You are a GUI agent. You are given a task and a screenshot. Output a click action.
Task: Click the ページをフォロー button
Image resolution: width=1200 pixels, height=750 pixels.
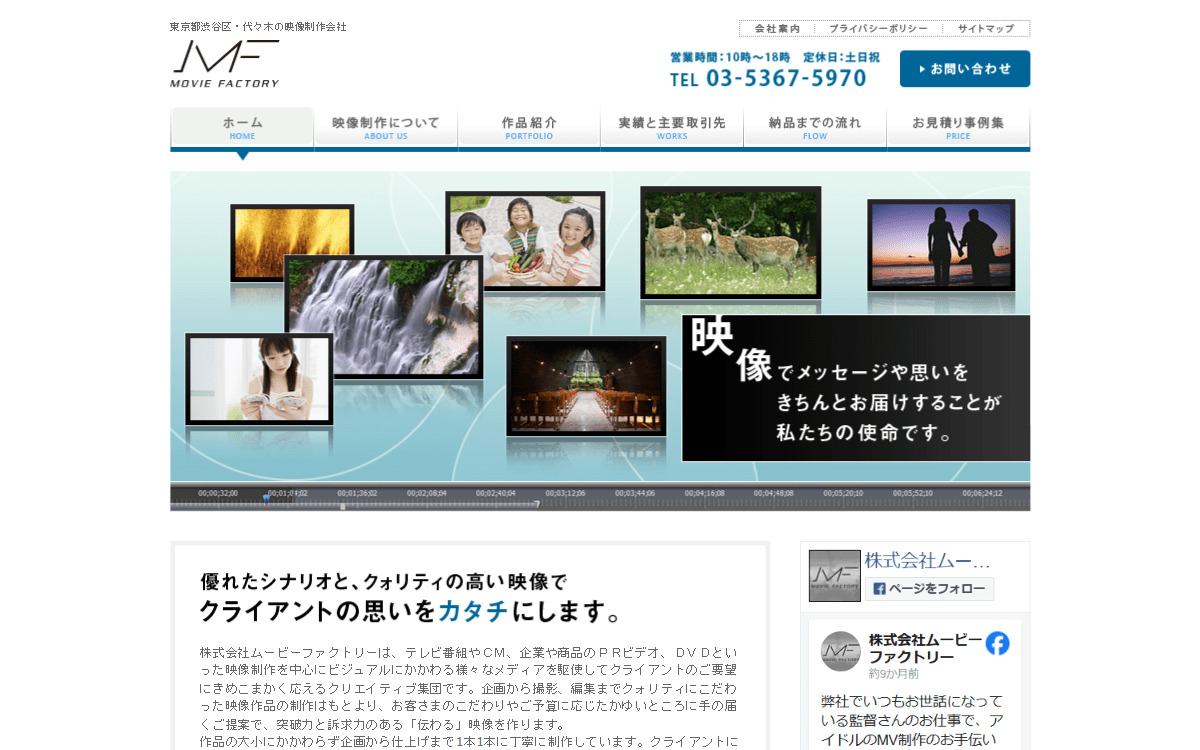point(929,589)
